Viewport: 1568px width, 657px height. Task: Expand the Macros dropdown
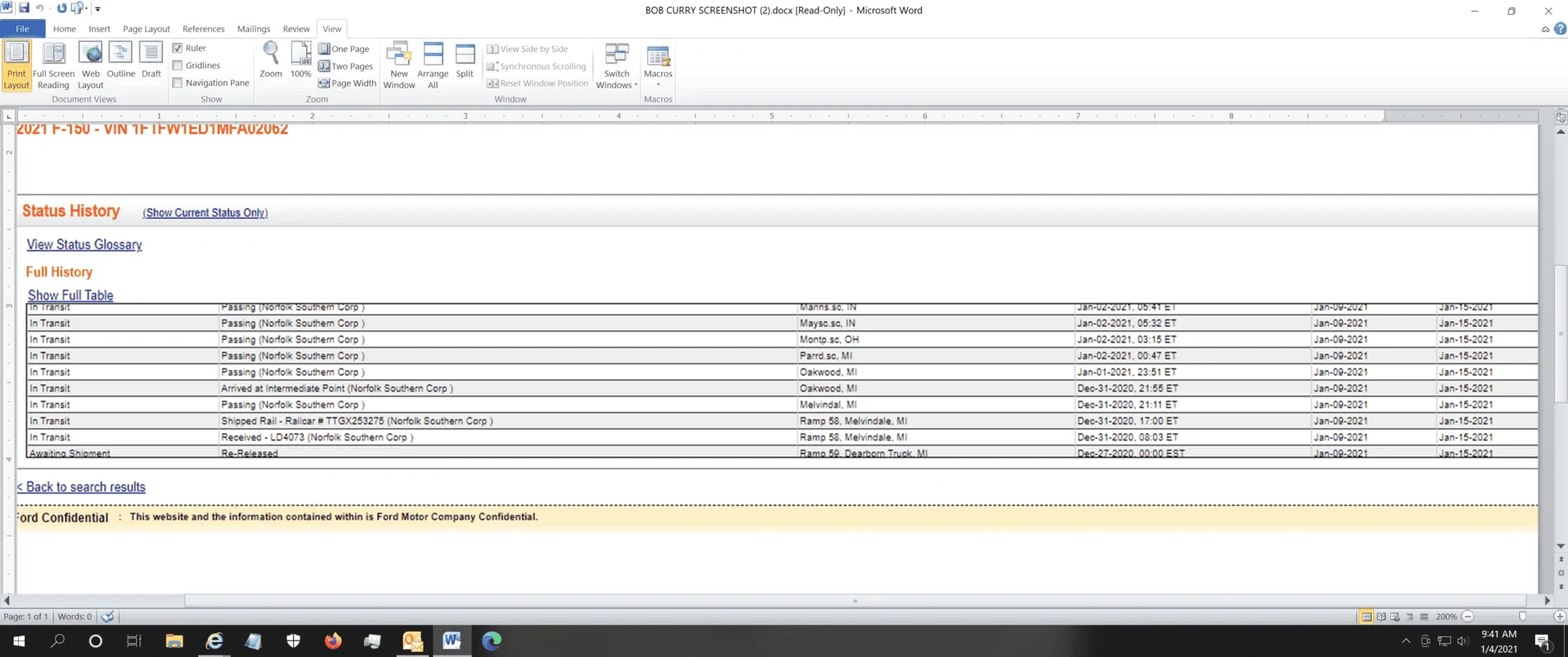[x=658, y=65]
